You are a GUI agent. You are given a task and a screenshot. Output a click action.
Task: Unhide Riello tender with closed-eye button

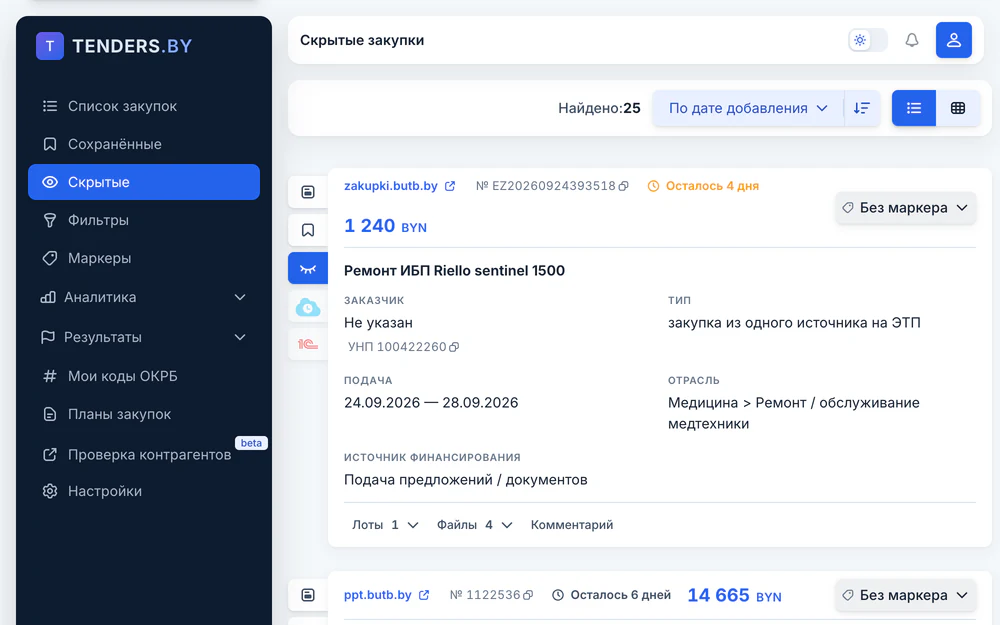pyautogui.click(x=308, y=268)
